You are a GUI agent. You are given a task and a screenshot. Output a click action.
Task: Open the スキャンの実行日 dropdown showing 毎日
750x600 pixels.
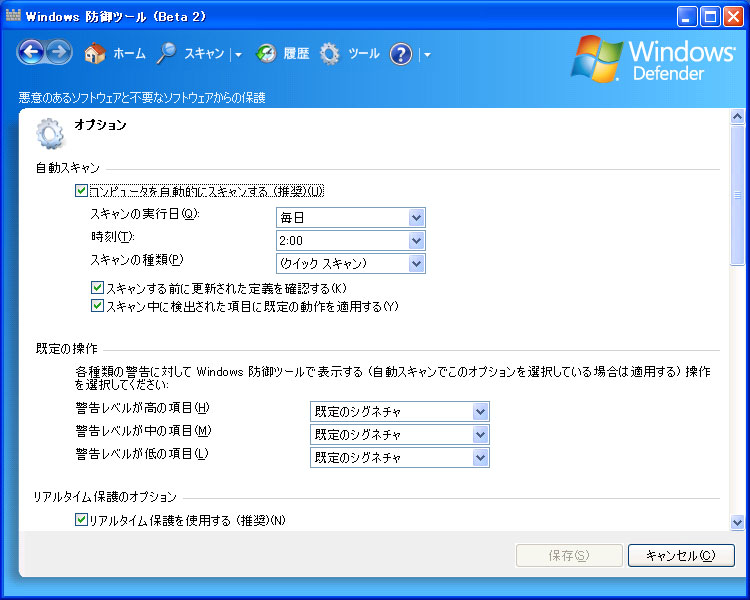pyautogui.click(x=351, y=217)
